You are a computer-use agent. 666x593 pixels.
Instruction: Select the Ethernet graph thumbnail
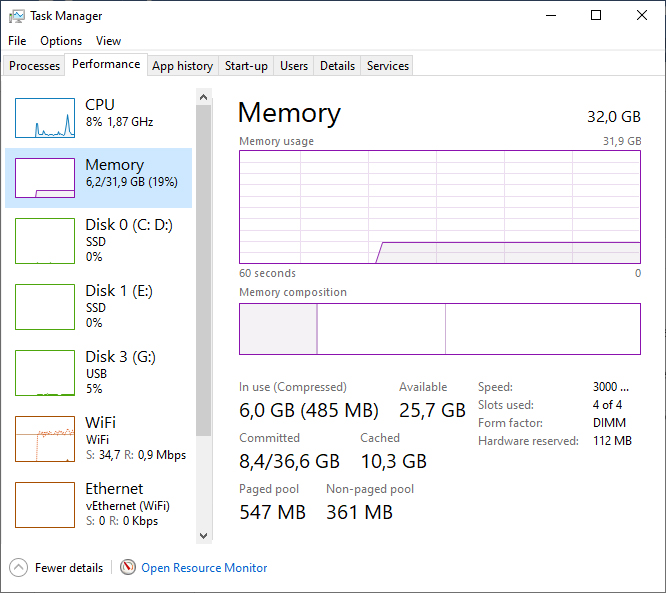pyautogui.click(x=45, y=505)
